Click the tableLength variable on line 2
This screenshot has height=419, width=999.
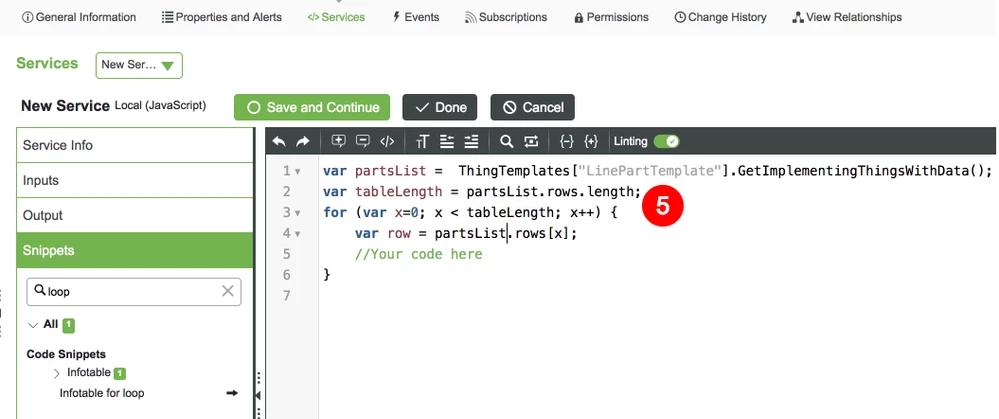click(398, 192)
